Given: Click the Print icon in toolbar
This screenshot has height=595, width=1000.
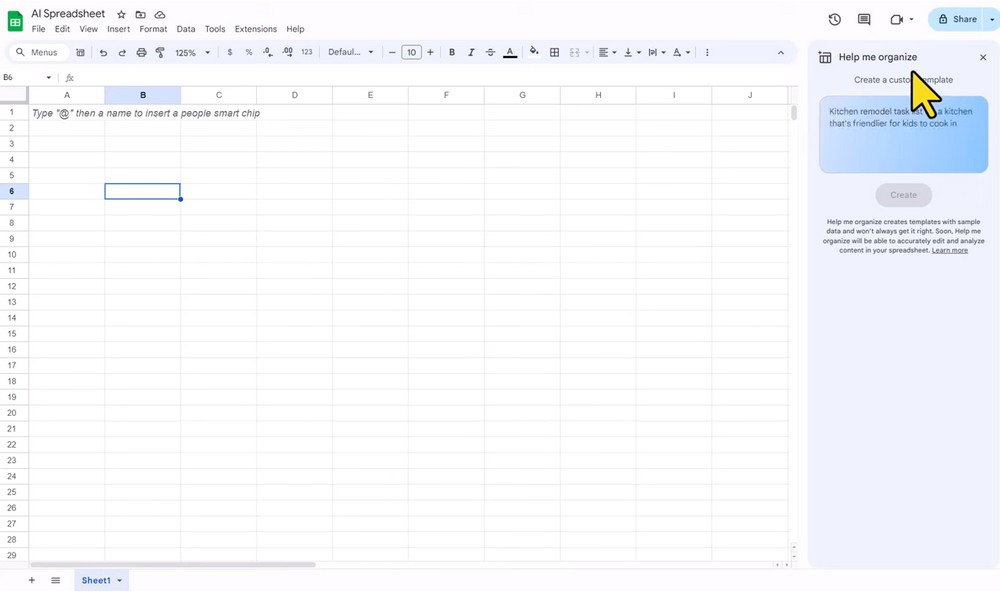Looking at the screenshot, I should point(141,52).
